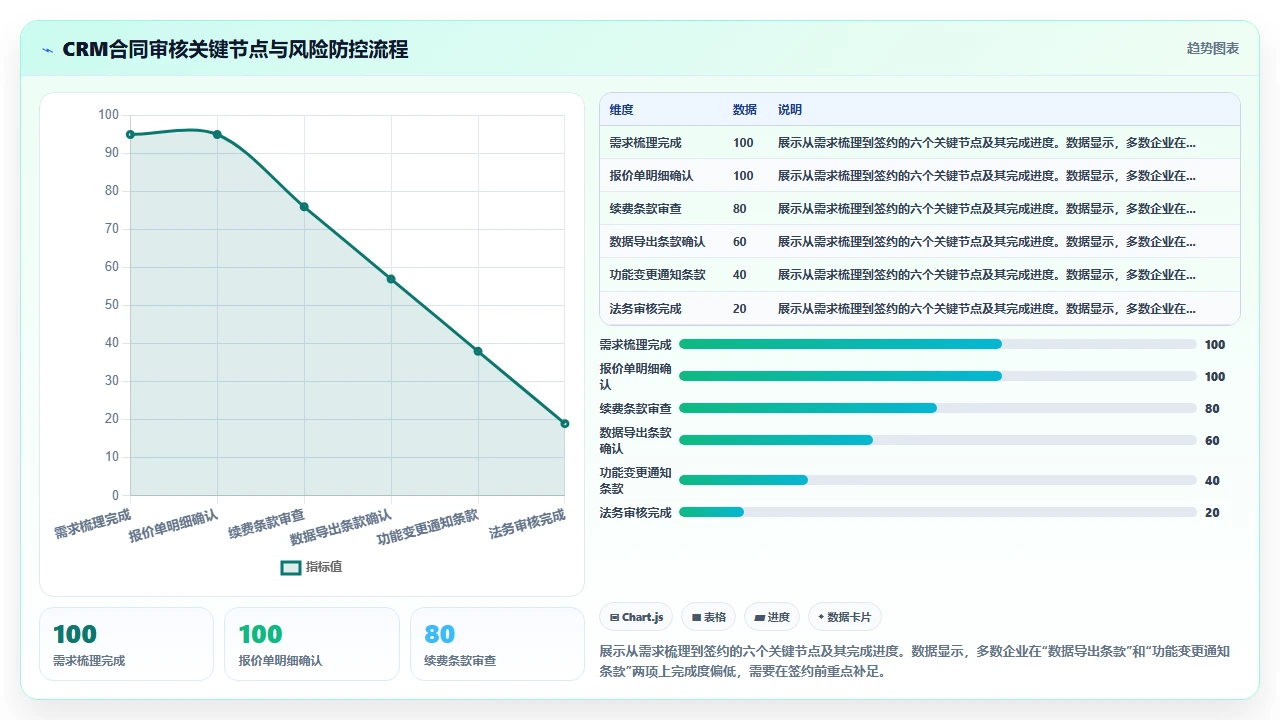This screenshot has width=1280, height=720.
Task: Click the 100 y-axis label on chart
Action: click(108, 115)
